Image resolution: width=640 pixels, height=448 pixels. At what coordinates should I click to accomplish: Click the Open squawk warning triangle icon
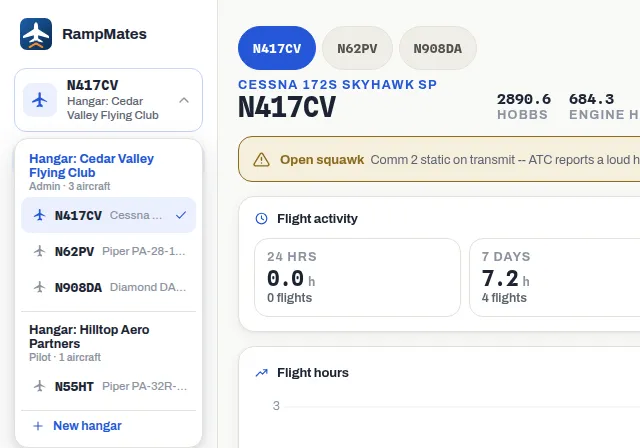(261, 160)
